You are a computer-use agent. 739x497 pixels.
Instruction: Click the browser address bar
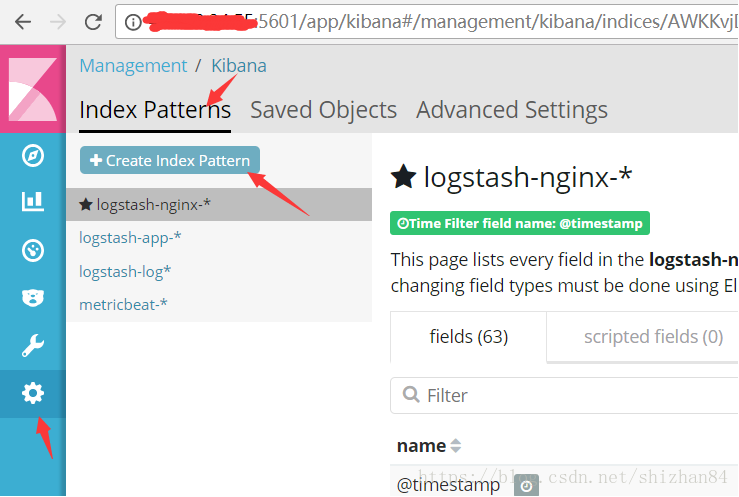click(427, 22)
